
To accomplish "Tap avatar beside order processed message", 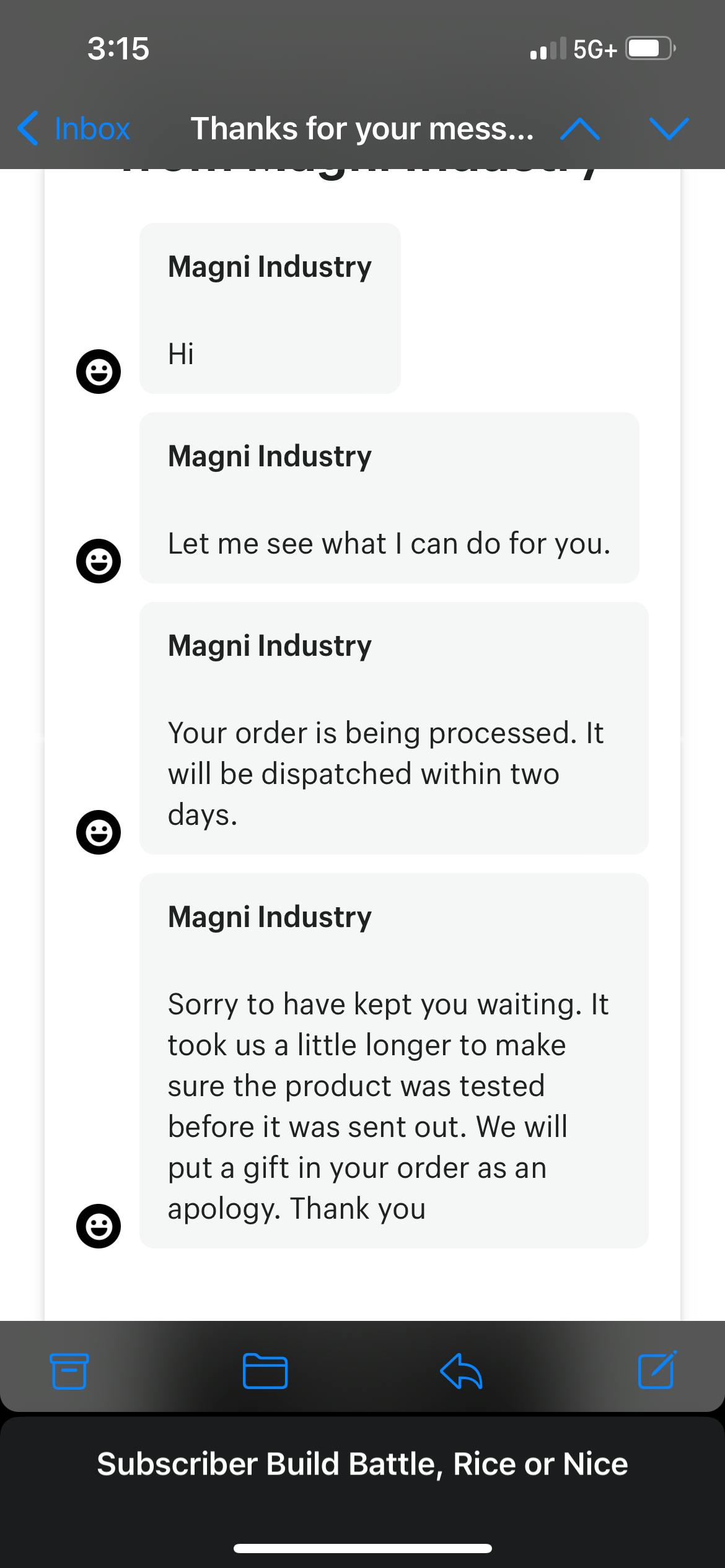I will pos(98,832).
